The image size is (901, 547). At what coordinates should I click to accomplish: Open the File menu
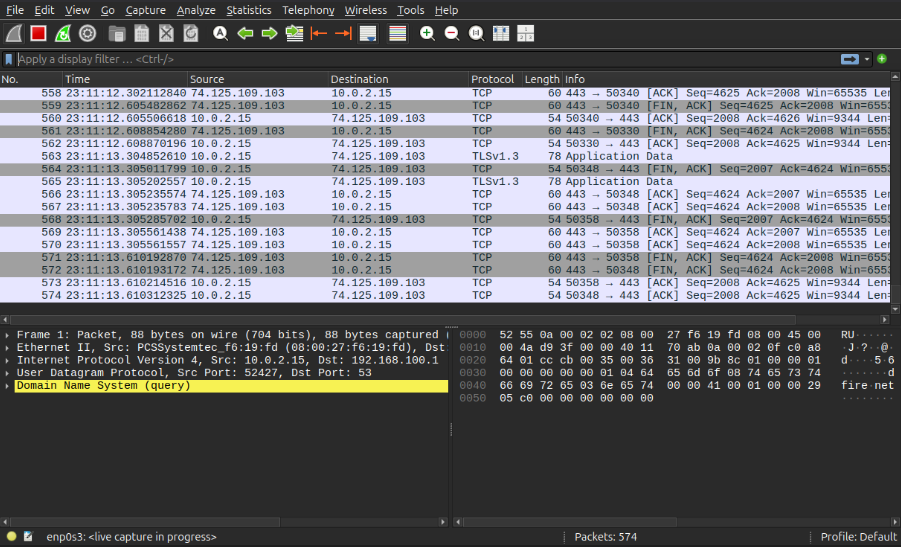15,10
